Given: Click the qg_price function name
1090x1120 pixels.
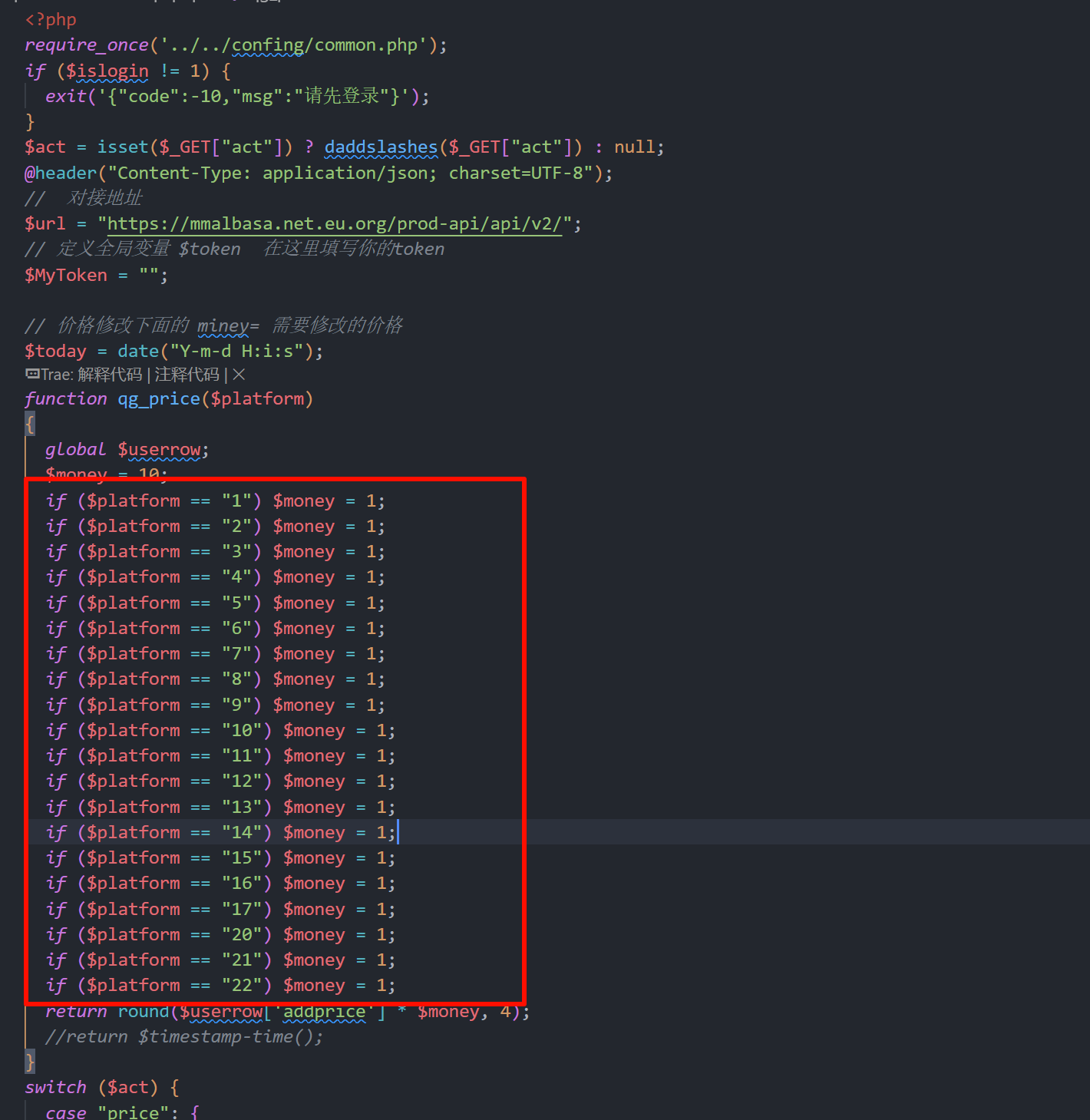Looking at the screenshot, I should pyautogui.click(x=158, y=399).
